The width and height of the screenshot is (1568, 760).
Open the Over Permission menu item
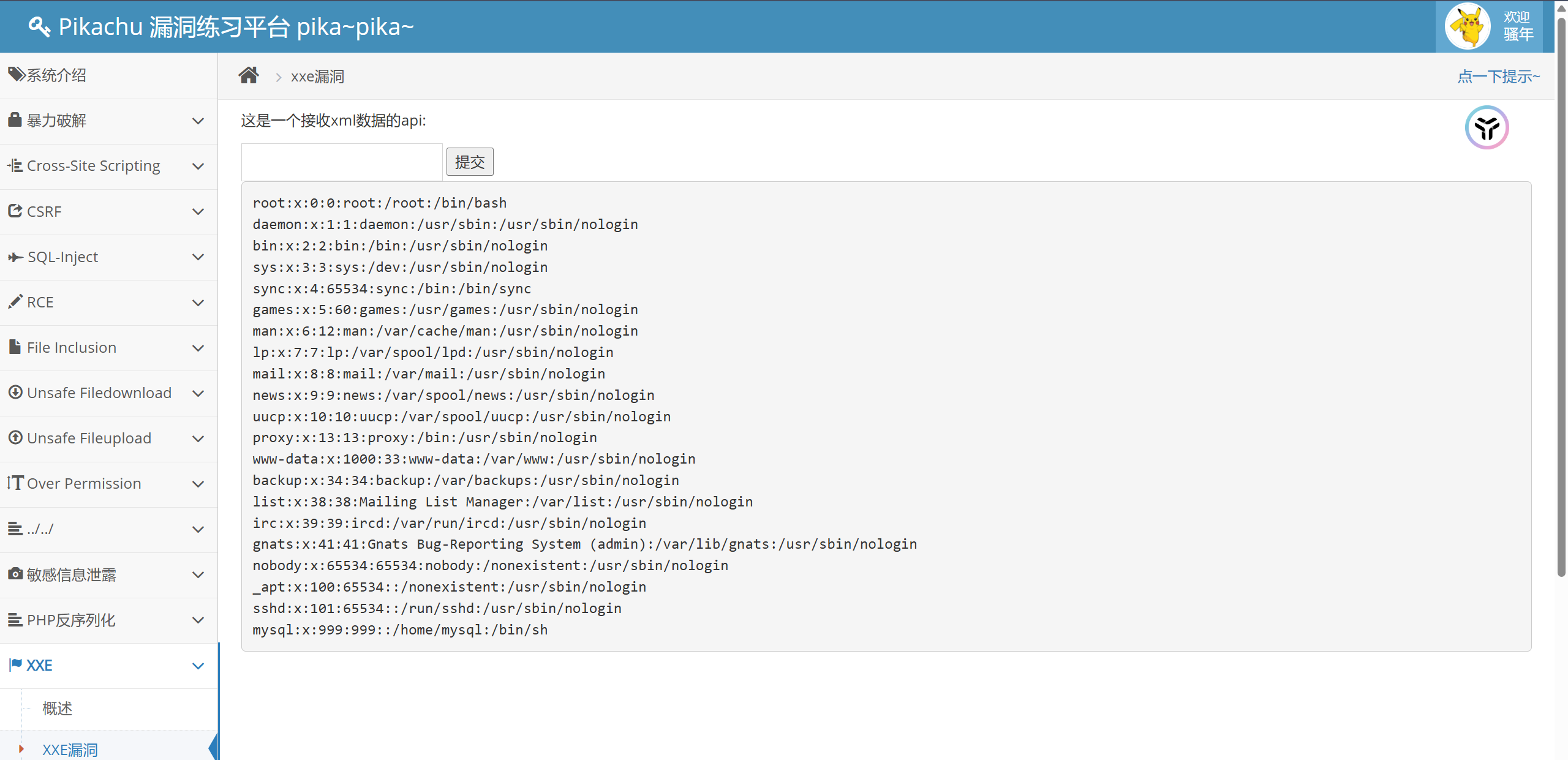(x=84, y=484)
